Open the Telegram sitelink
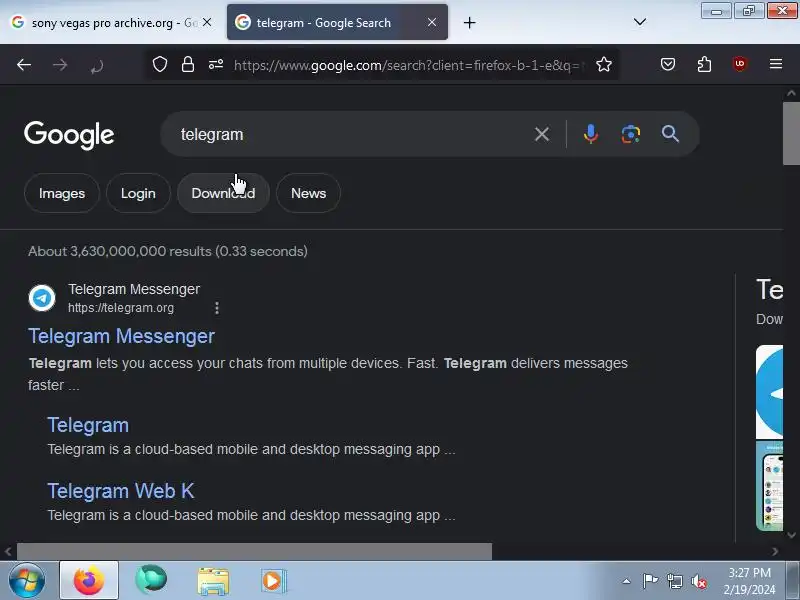The image size is (800, 600). 88,425
